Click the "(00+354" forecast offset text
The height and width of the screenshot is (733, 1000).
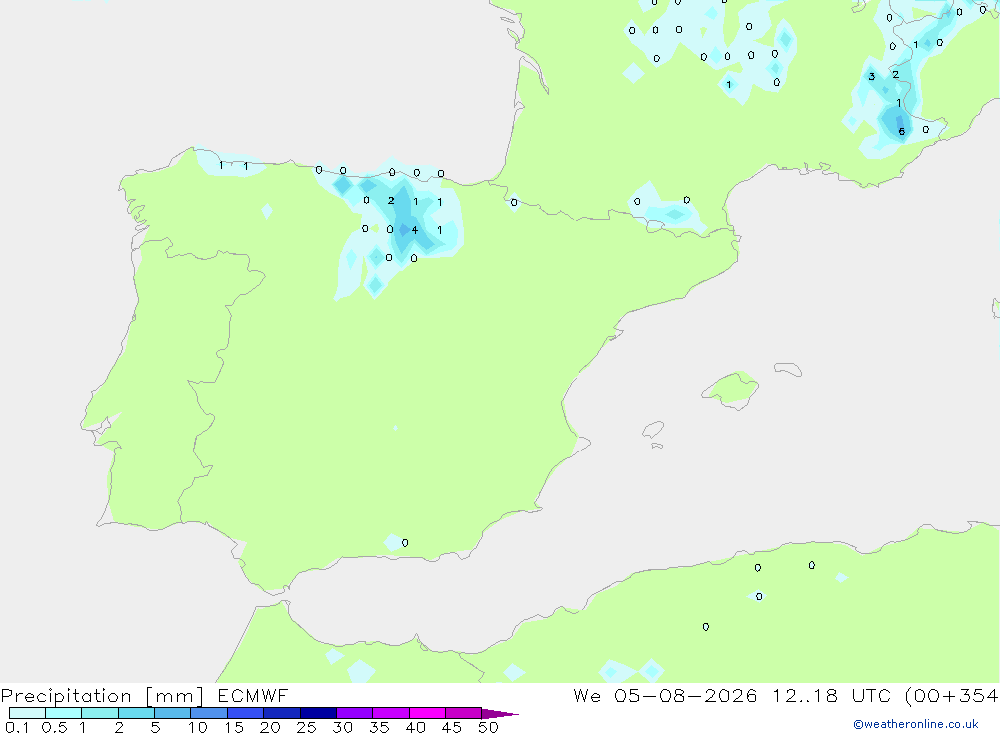click(952, 696)
